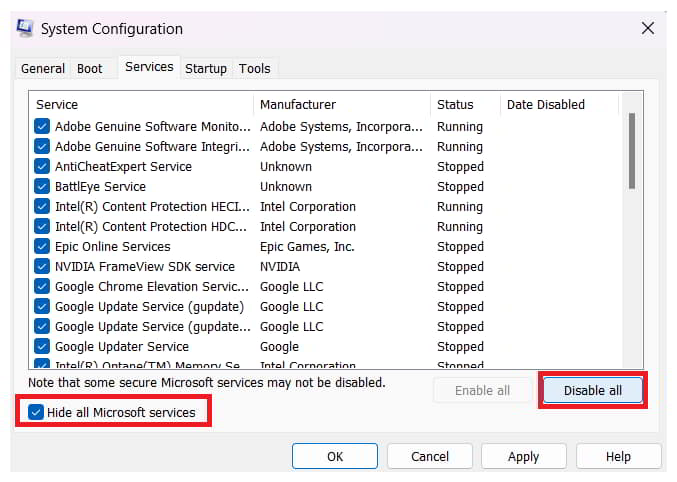Uncheck AntiCheatExpert Service checkbox
This screenshot has height=482, width=677.
(x=42, y=167)
